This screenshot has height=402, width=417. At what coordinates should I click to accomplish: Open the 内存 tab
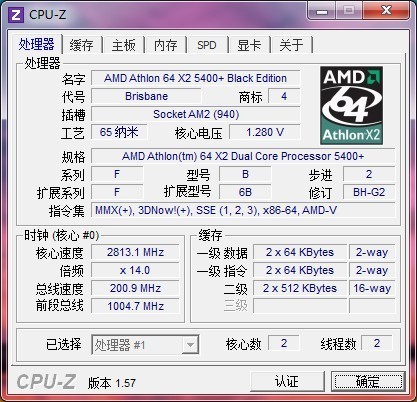coord(166,45)
